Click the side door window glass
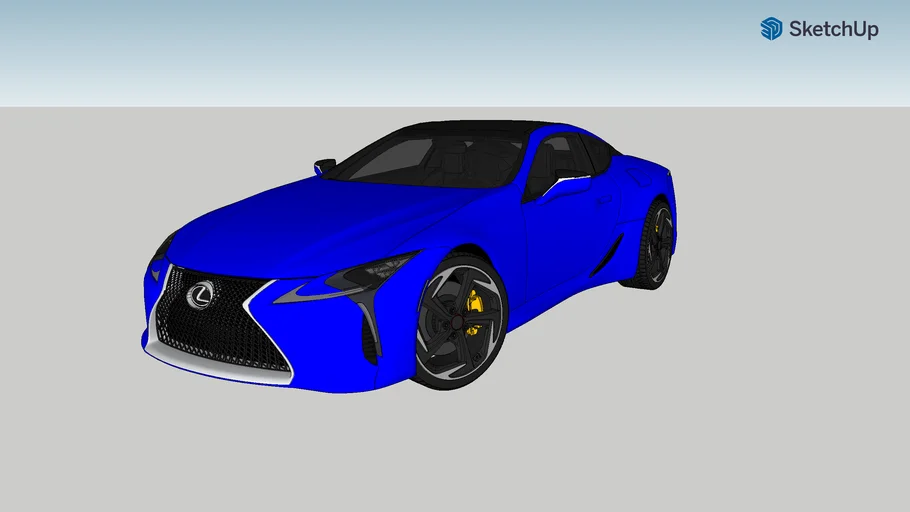Image resolution: width=910 pixels, height=512 pixels. tap(564, 160)
